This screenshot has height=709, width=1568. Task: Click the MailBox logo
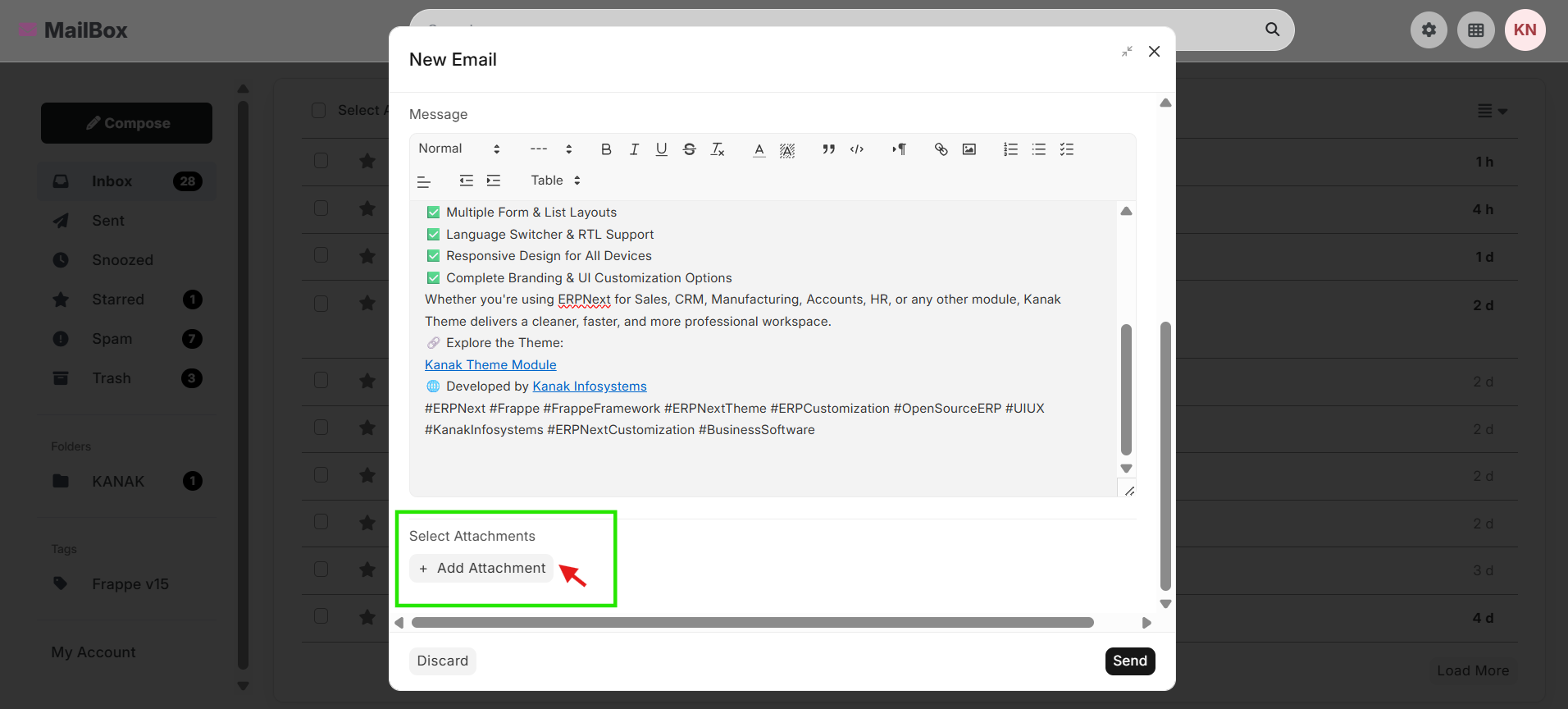tap(74, 30)
